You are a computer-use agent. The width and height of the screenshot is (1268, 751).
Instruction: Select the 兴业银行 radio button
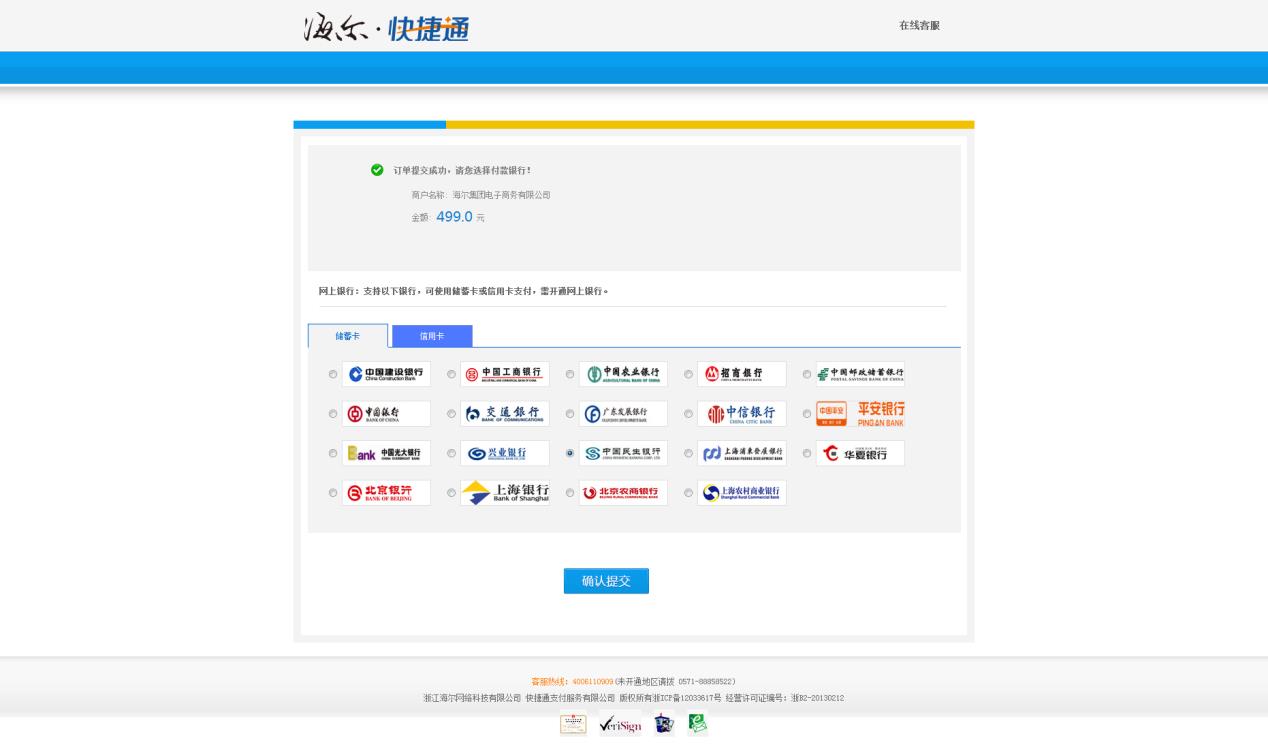(452, 454)
